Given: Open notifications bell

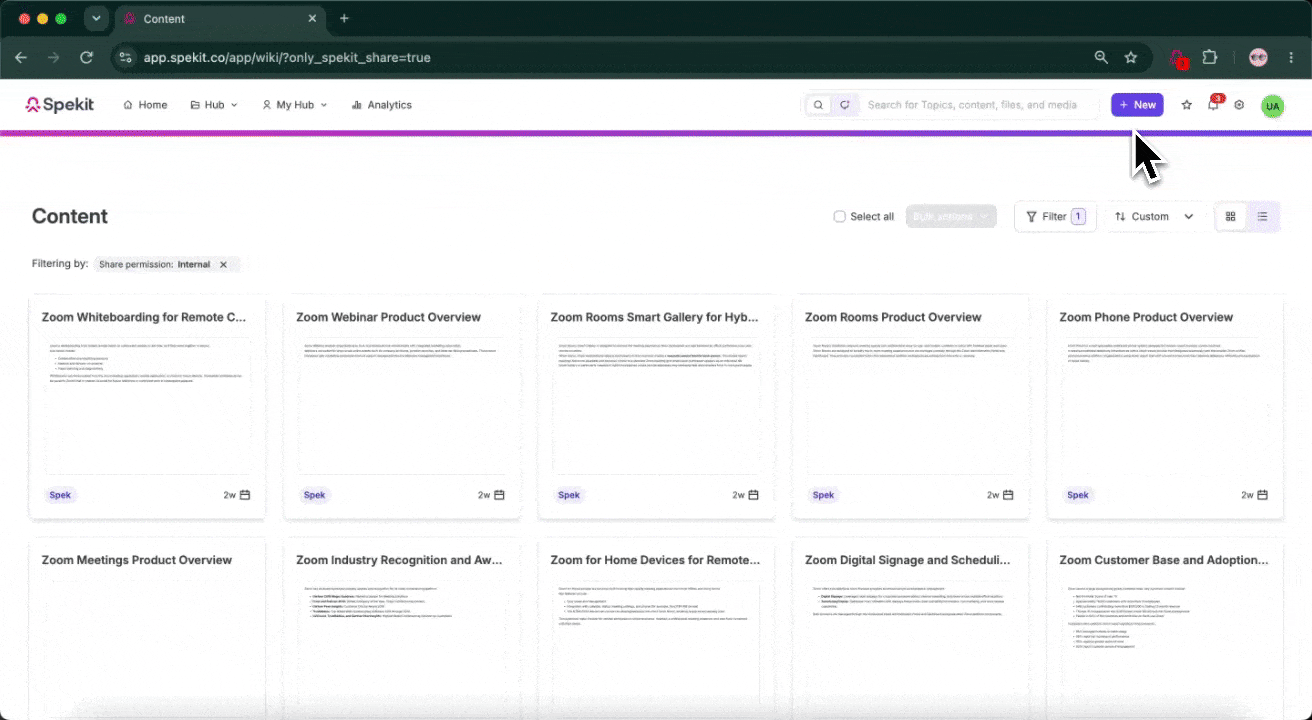Looking at the screenshot, I should pyautogui.click(x=1213, y=105).
